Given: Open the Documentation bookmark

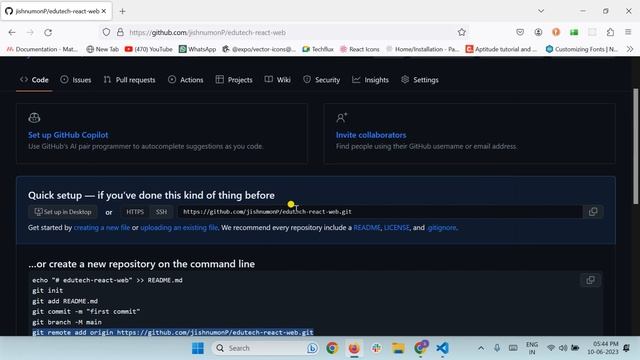Looking at the screenshot, I should [x=42, y=49].
